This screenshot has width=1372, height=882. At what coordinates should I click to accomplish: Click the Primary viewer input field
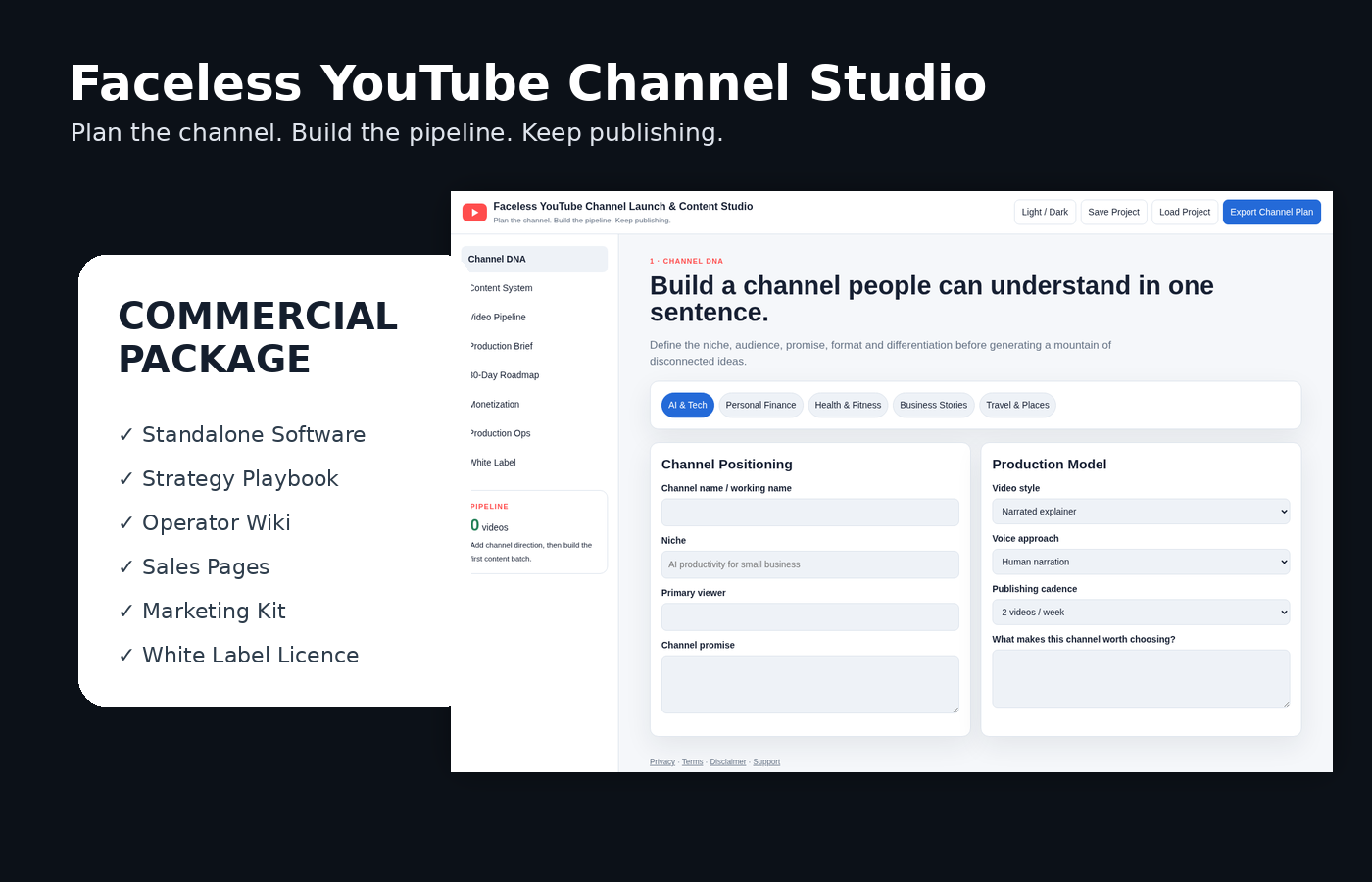(809, 616)
